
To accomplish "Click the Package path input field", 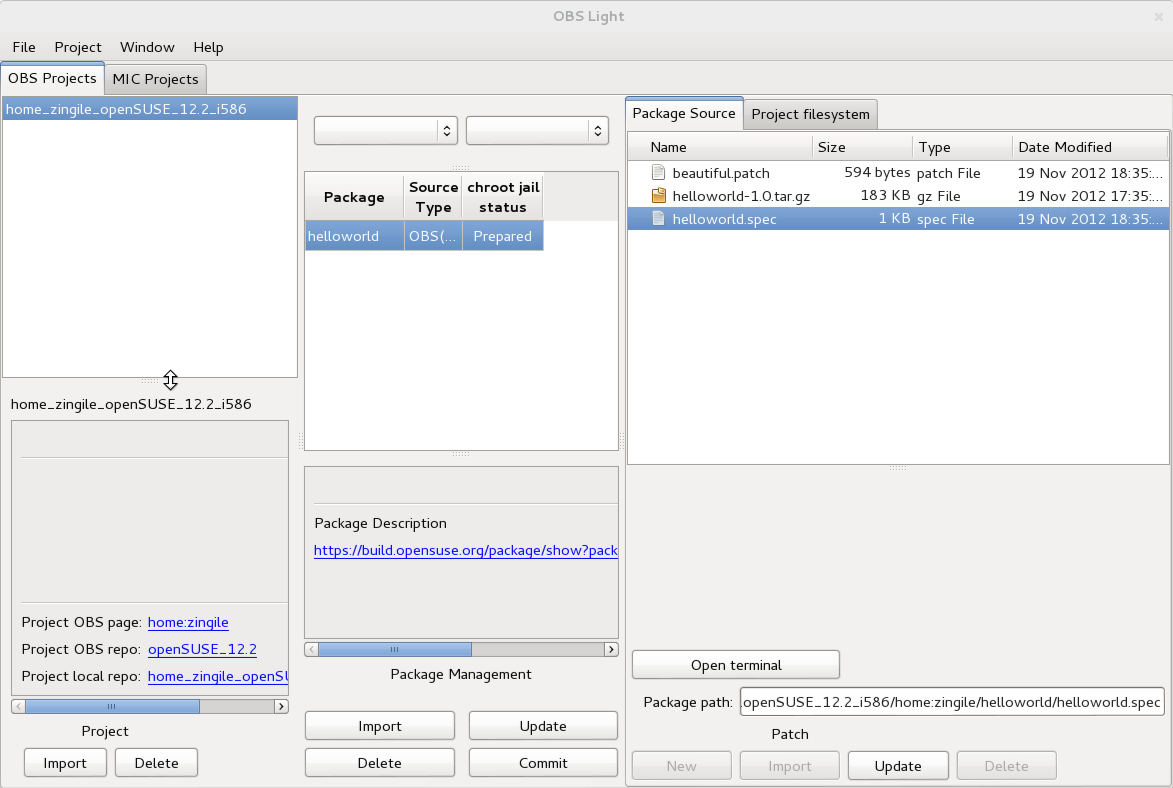I will click(x=951, y=702).
